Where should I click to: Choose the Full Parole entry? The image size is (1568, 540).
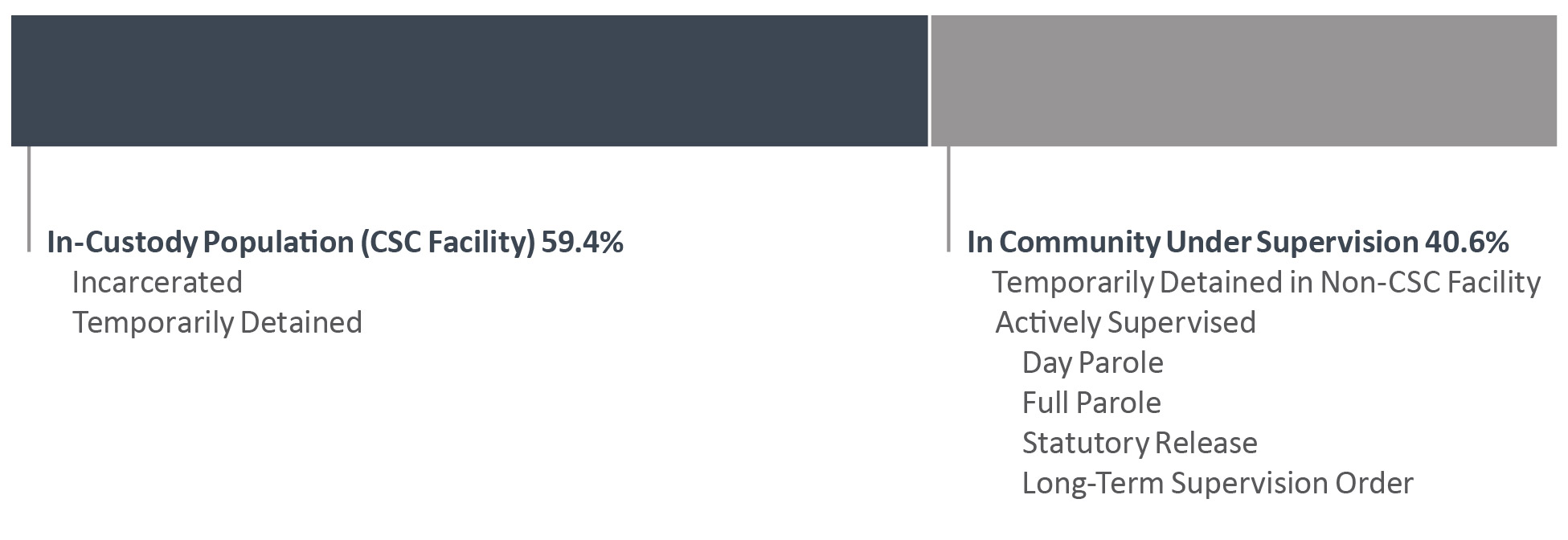click(x=1091, y=403)
